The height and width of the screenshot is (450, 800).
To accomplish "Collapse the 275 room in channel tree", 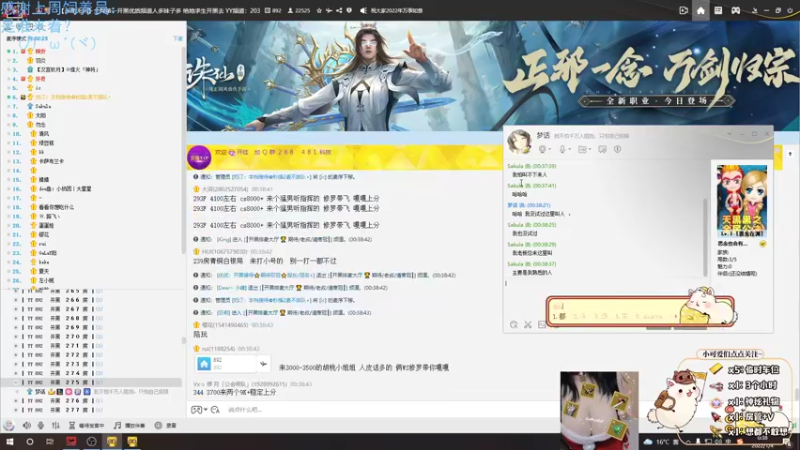I will pyautogui.click(x=16, y=382).
